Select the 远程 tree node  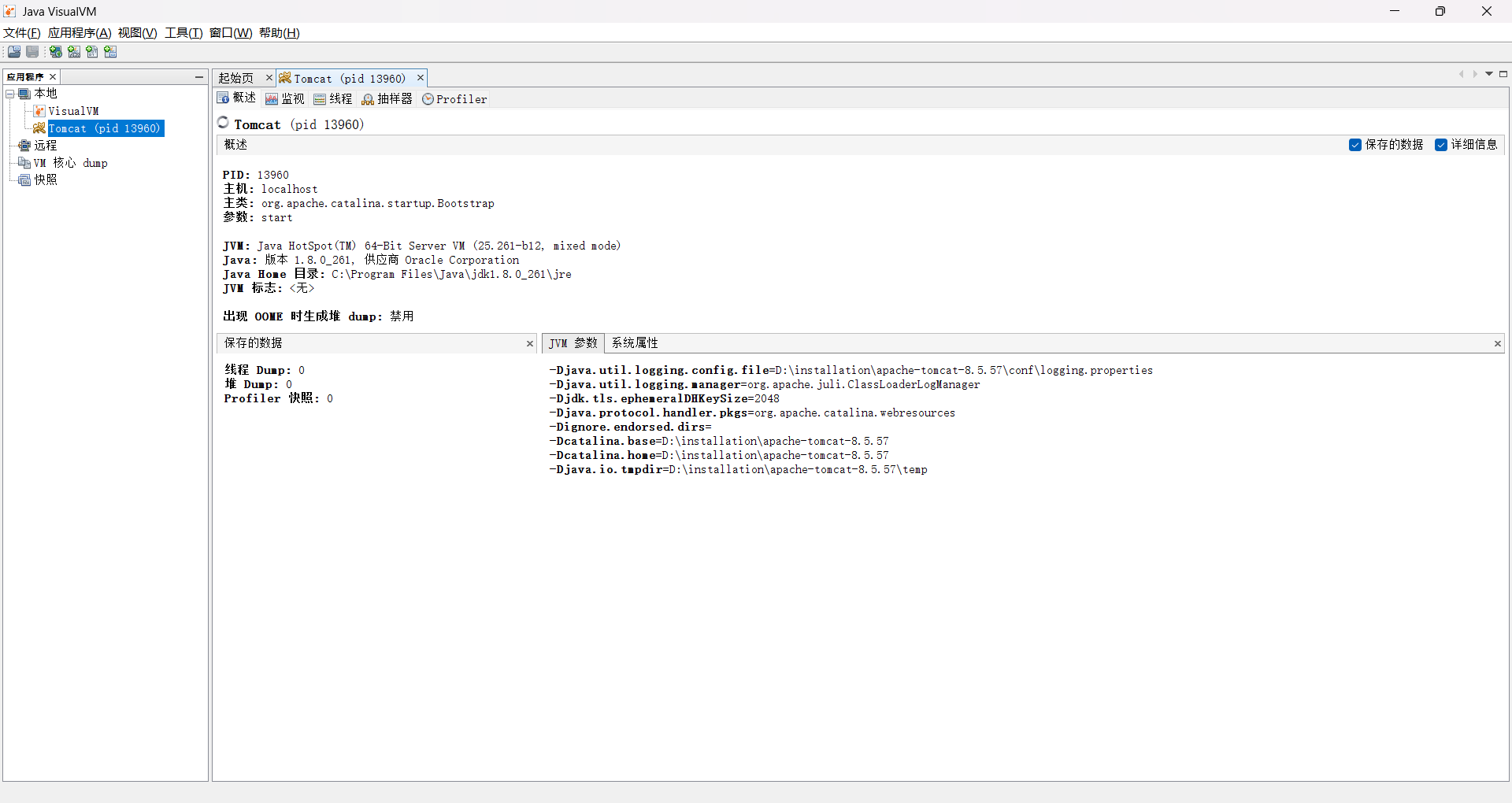tap(46, 146)
